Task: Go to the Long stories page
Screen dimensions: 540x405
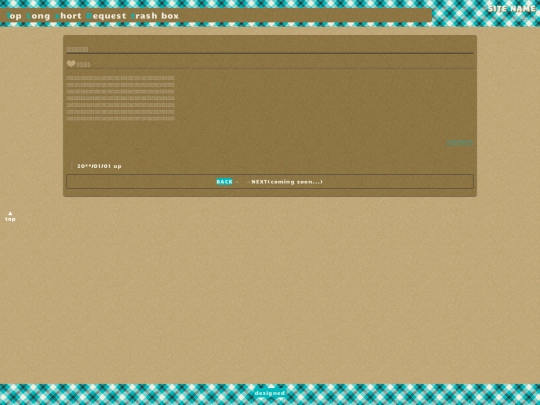Action: [x=38, y=16]
